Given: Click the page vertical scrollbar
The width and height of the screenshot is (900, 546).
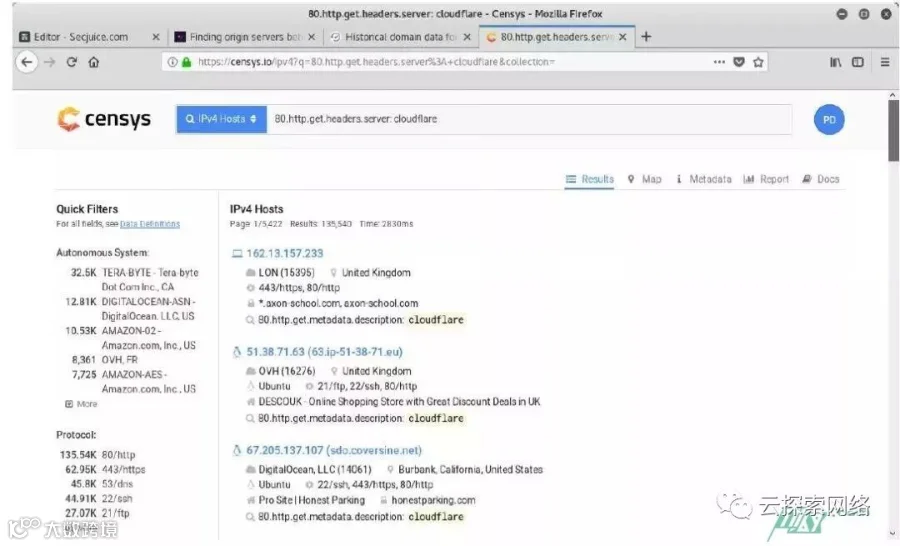Looking at the screenshot, I should tap(893, 131).
